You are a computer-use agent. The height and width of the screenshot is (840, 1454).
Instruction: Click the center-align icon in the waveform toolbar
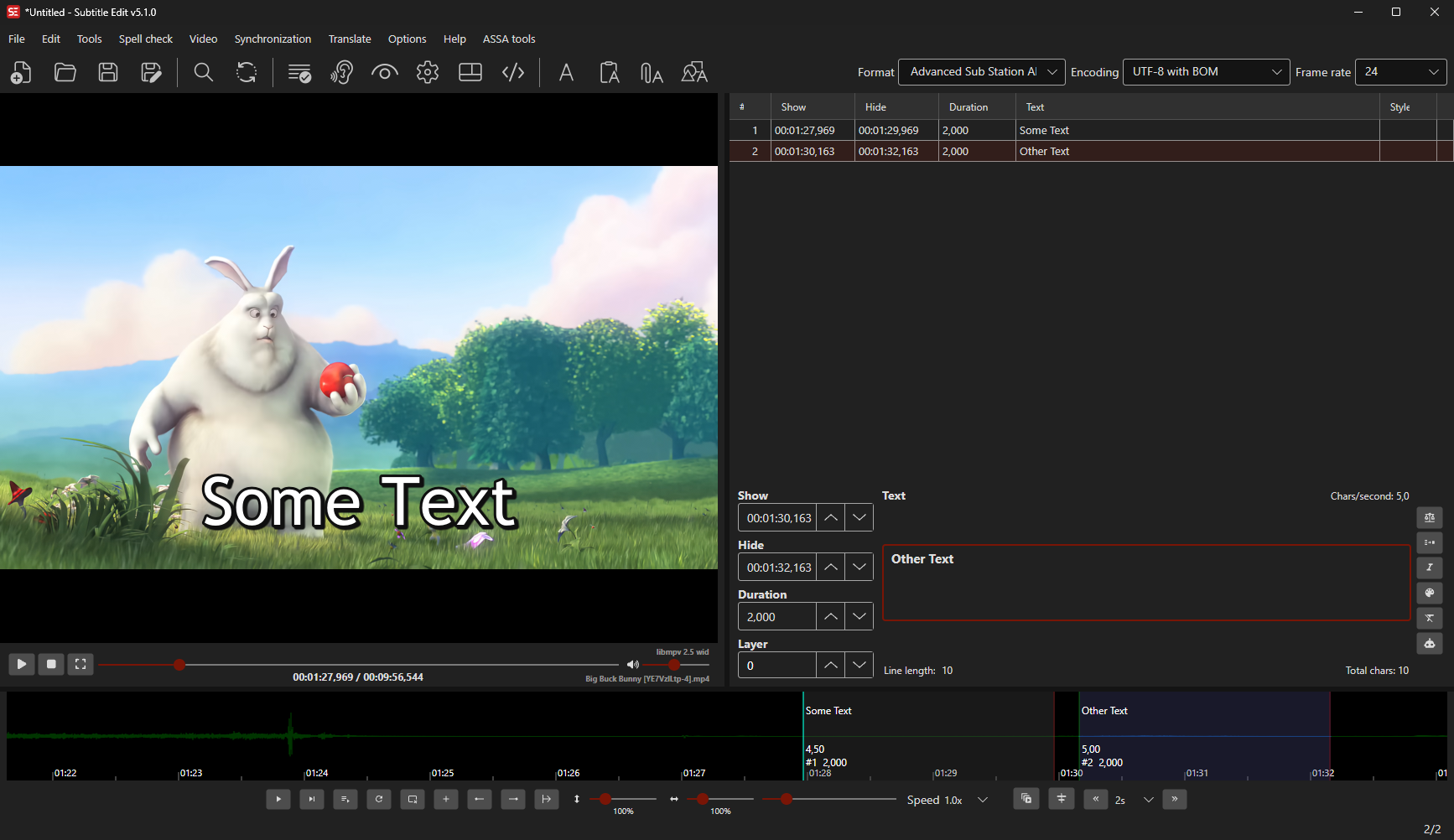click(x=1062, y=799)
